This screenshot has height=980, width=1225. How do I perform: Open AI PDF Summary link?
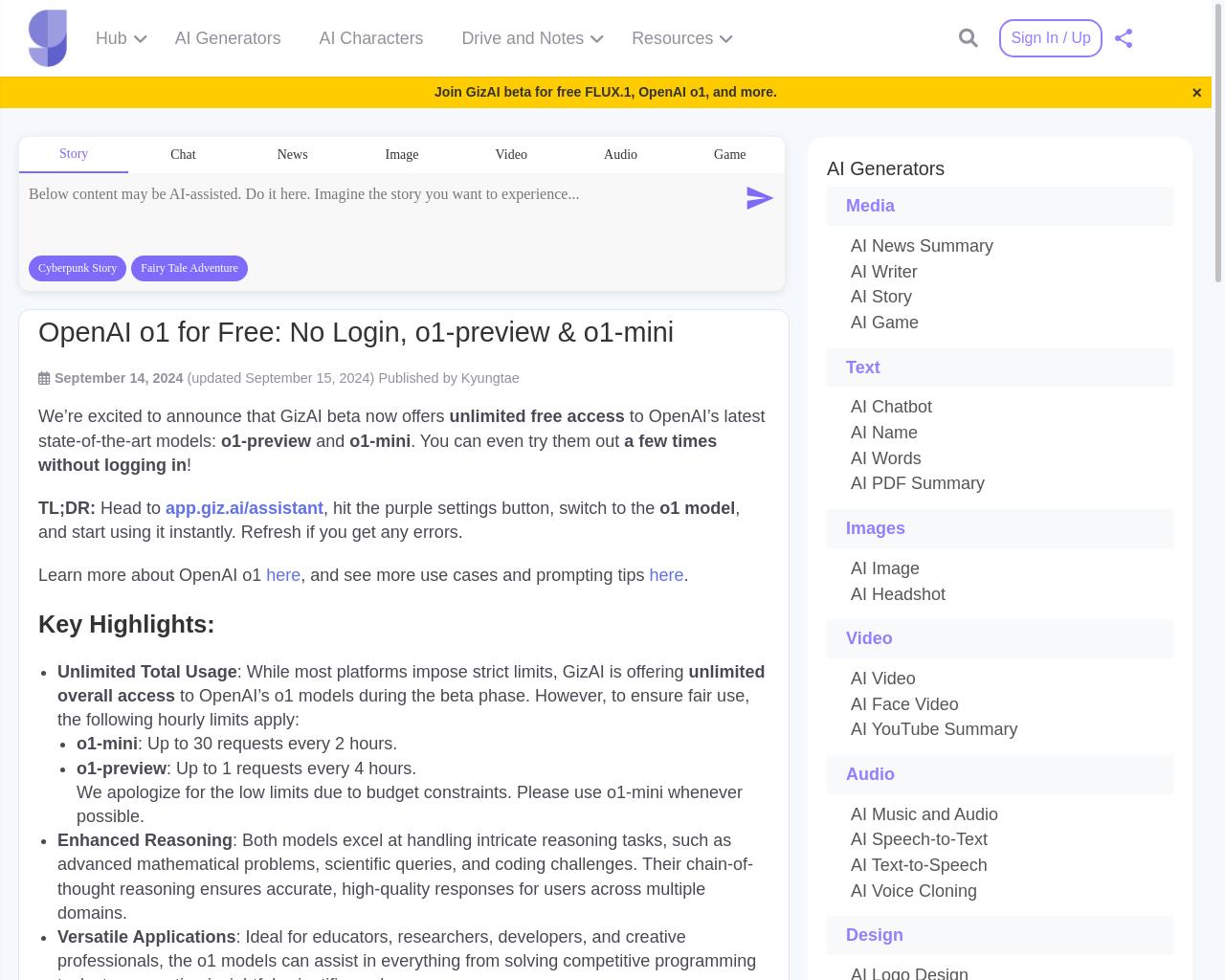(x=918, y=483)
